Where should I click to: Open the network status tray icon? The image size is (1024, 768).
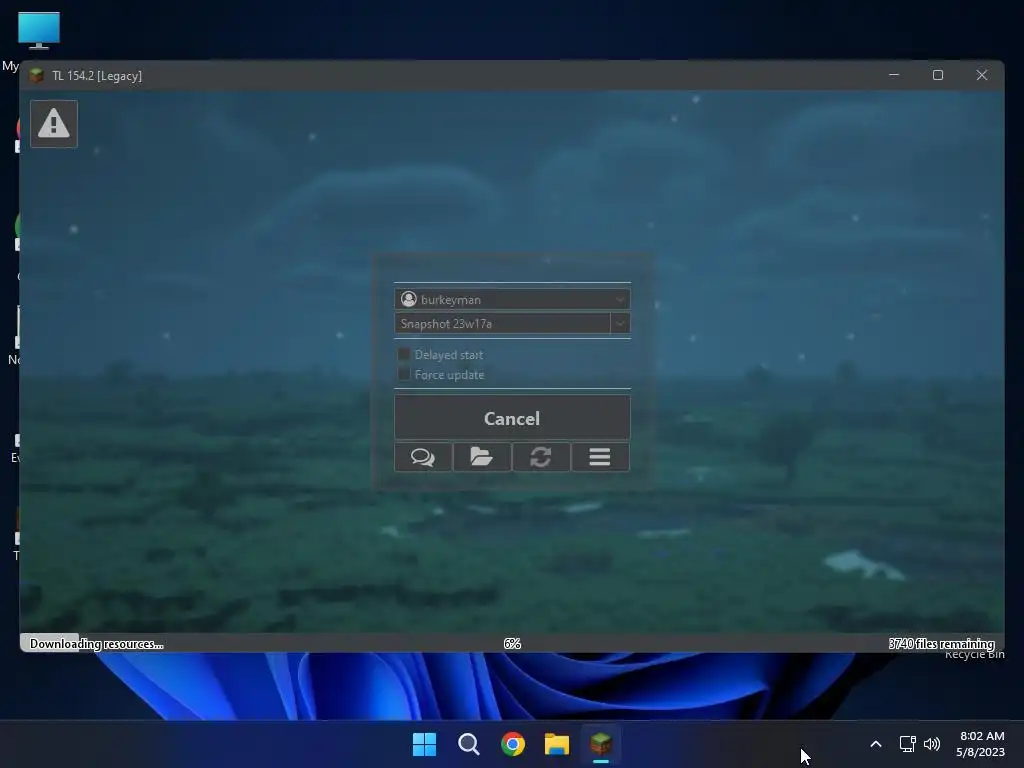click(907, 744)
